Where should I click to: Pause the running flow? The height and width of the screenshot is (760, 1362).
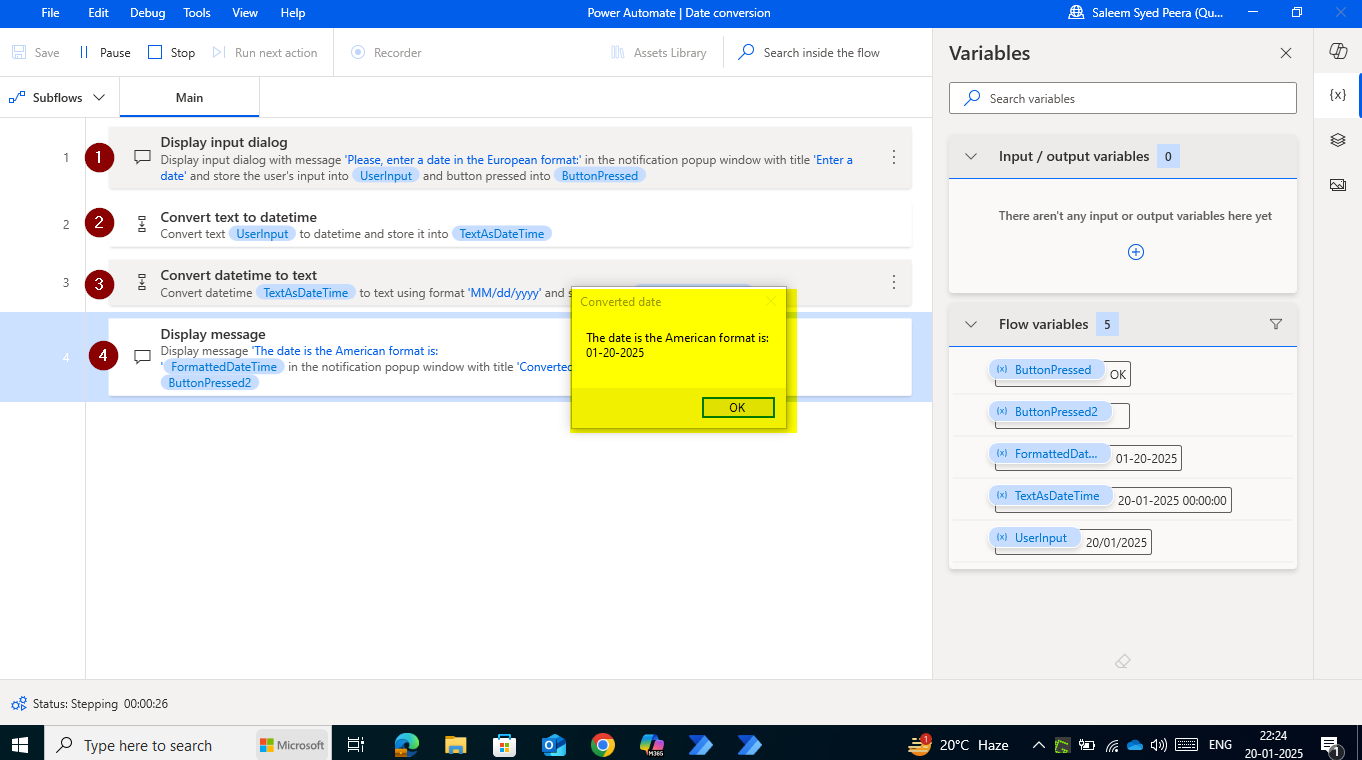coord(104,53)
